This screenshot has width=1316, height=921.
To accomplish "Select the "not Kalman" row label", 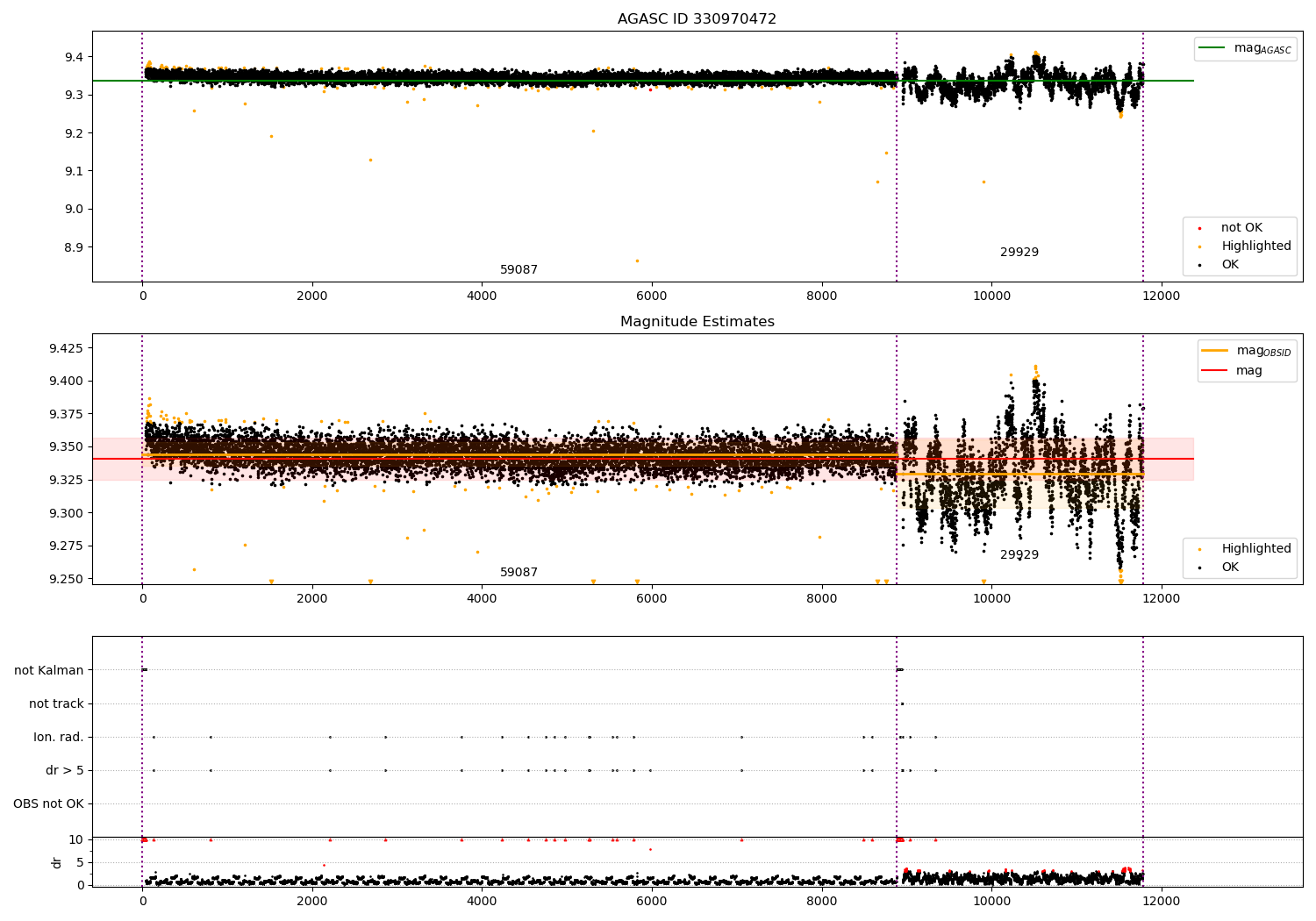I will (49, 671).
